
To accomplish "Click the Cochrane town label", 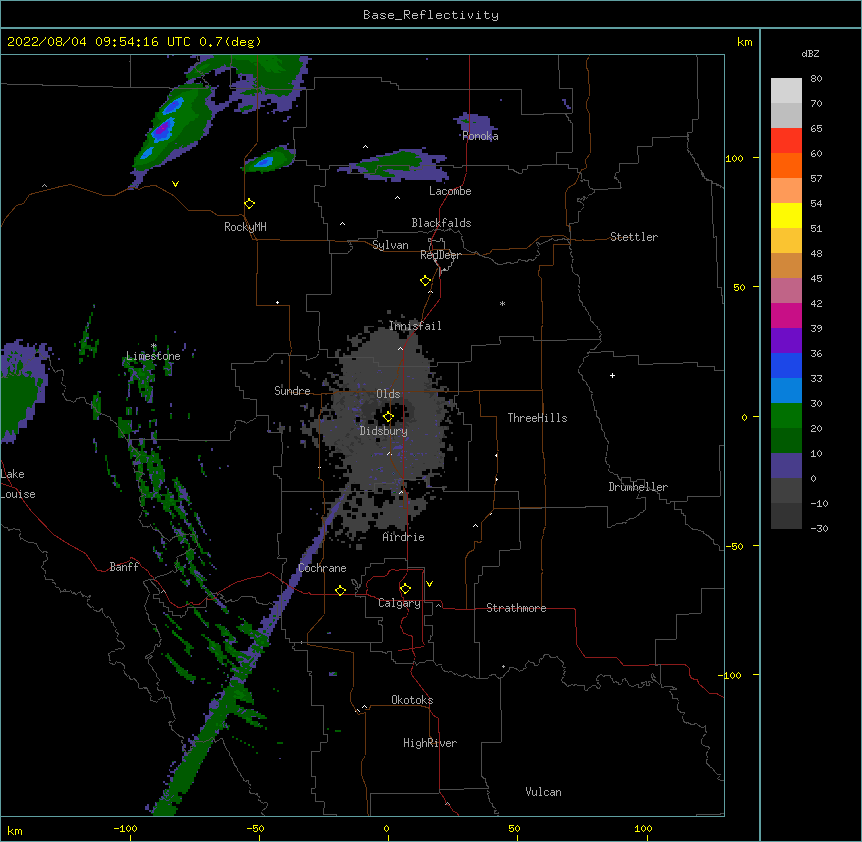I will pyautogui.click(x=322, y=568).
